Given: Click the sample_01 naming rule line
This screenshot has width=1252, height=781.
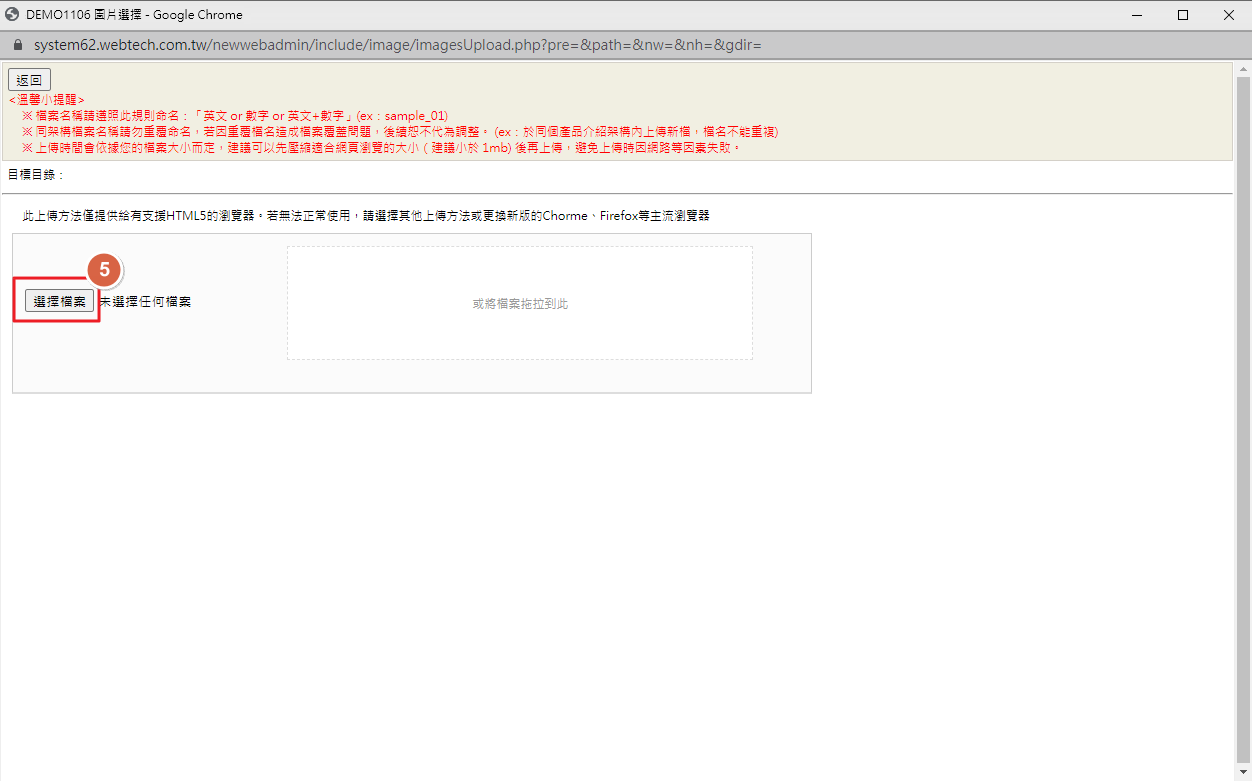Looking at the screenshot, I should (x=235, y=116).
